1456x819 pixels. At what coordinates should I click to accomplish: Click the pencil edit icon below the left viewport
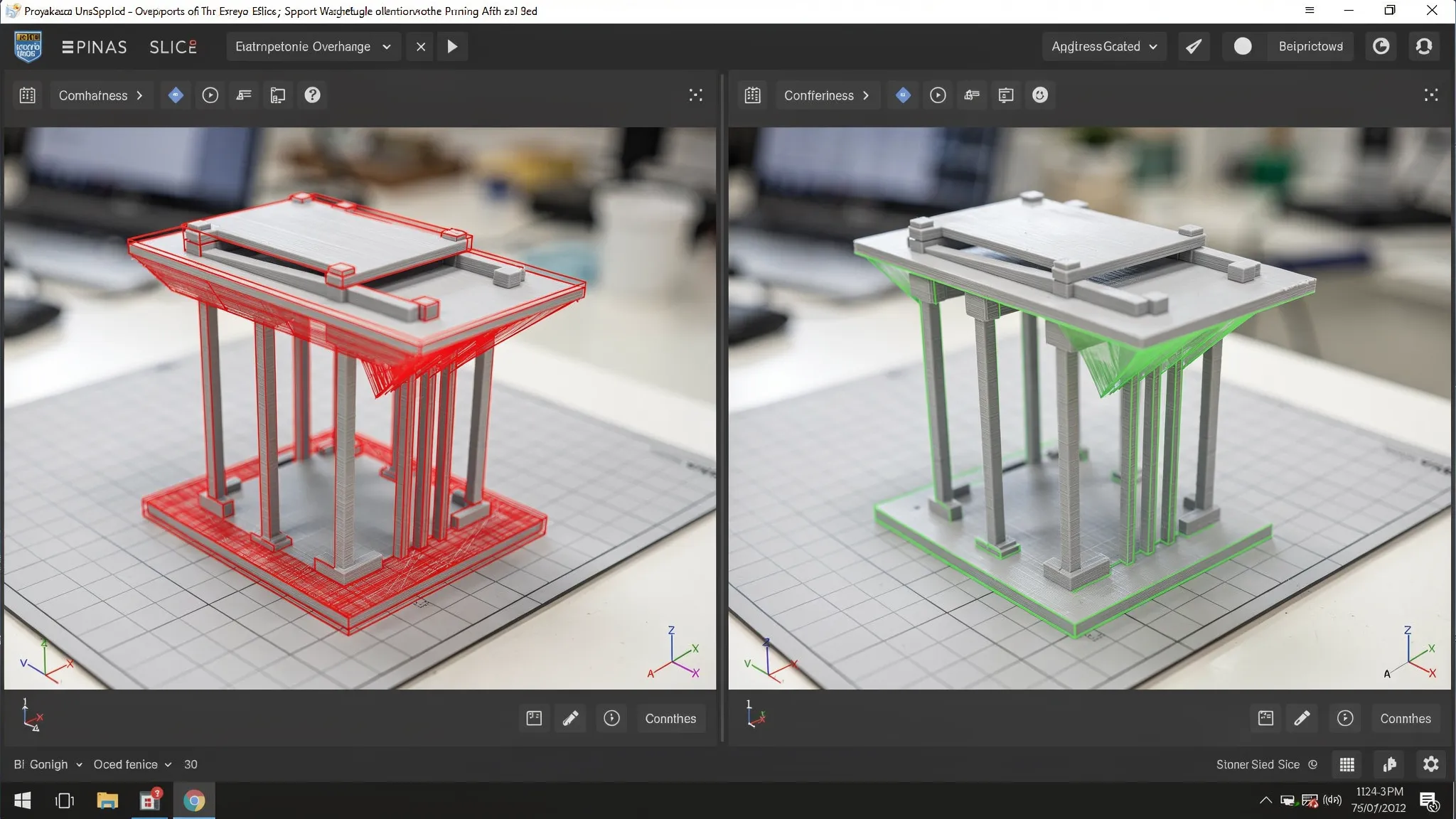tap(571, 718)
